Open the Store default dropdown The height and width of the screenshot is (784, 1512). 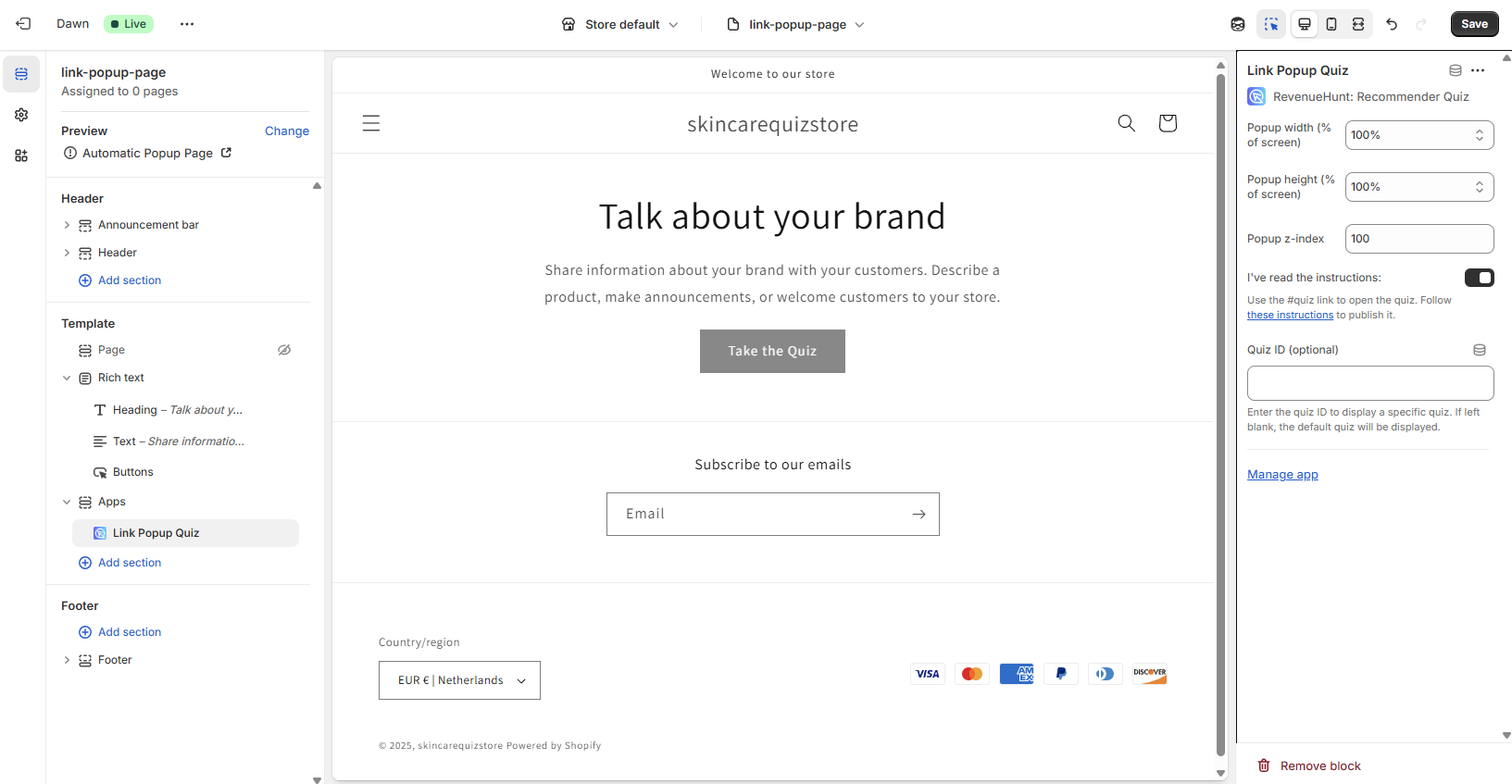(x=620, y=24)
